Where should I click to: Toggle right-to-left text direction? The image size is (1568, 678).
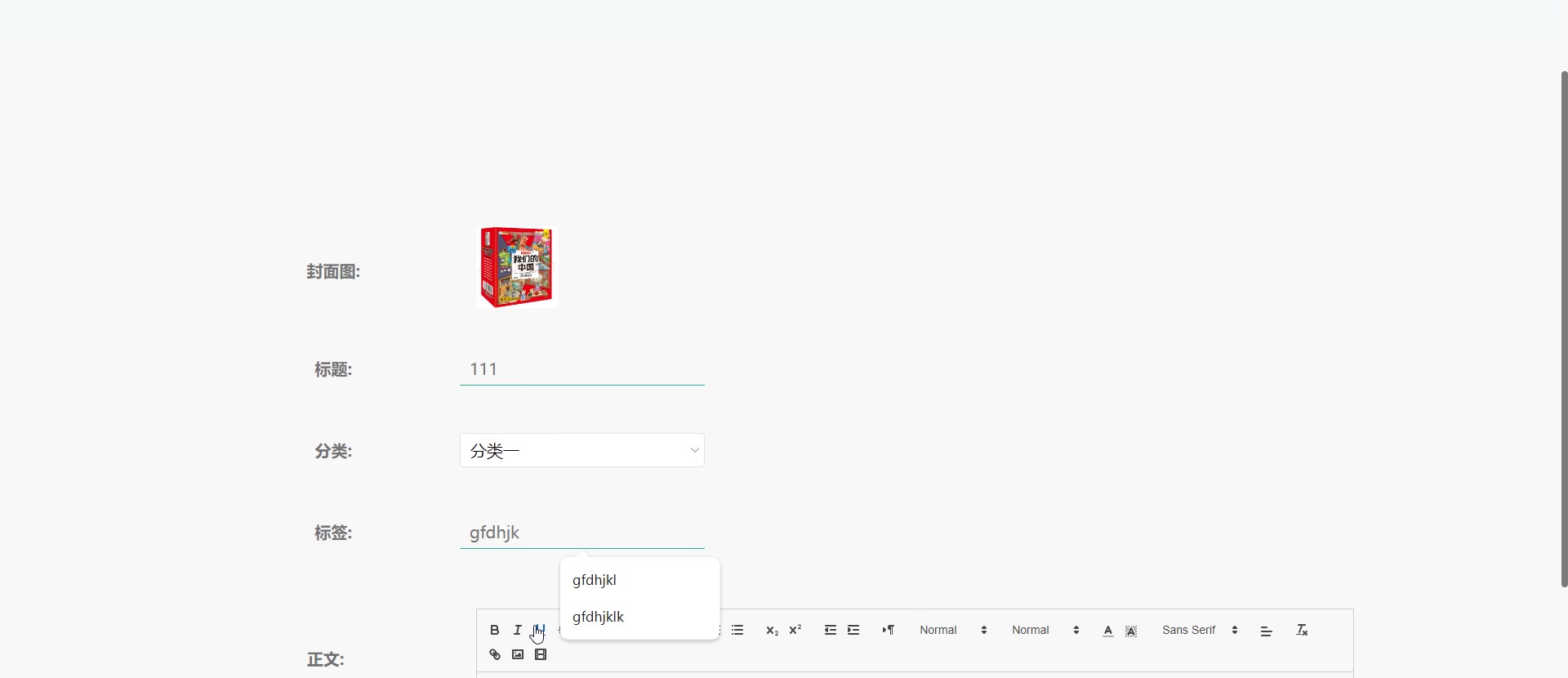tap(889, 630)
